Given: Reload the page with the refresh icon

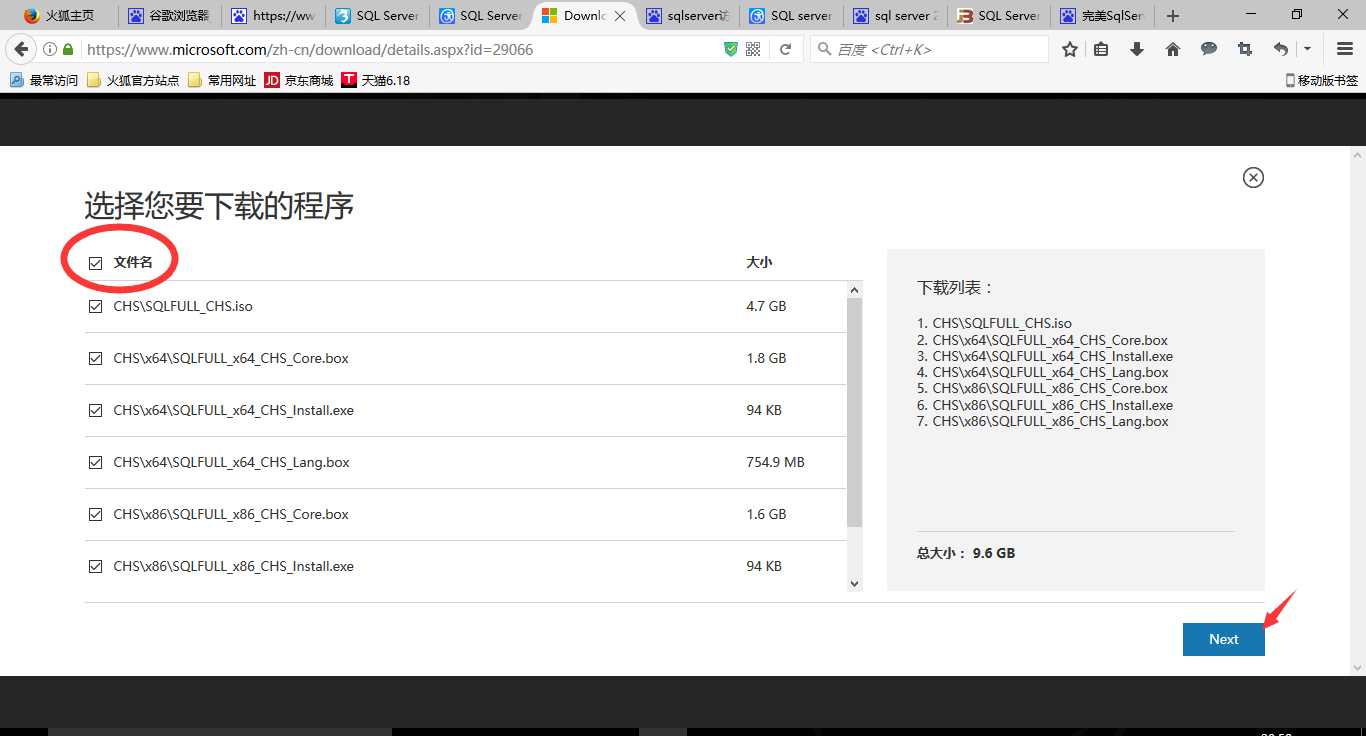Looking at the screenshot, I should click(786, 49).
